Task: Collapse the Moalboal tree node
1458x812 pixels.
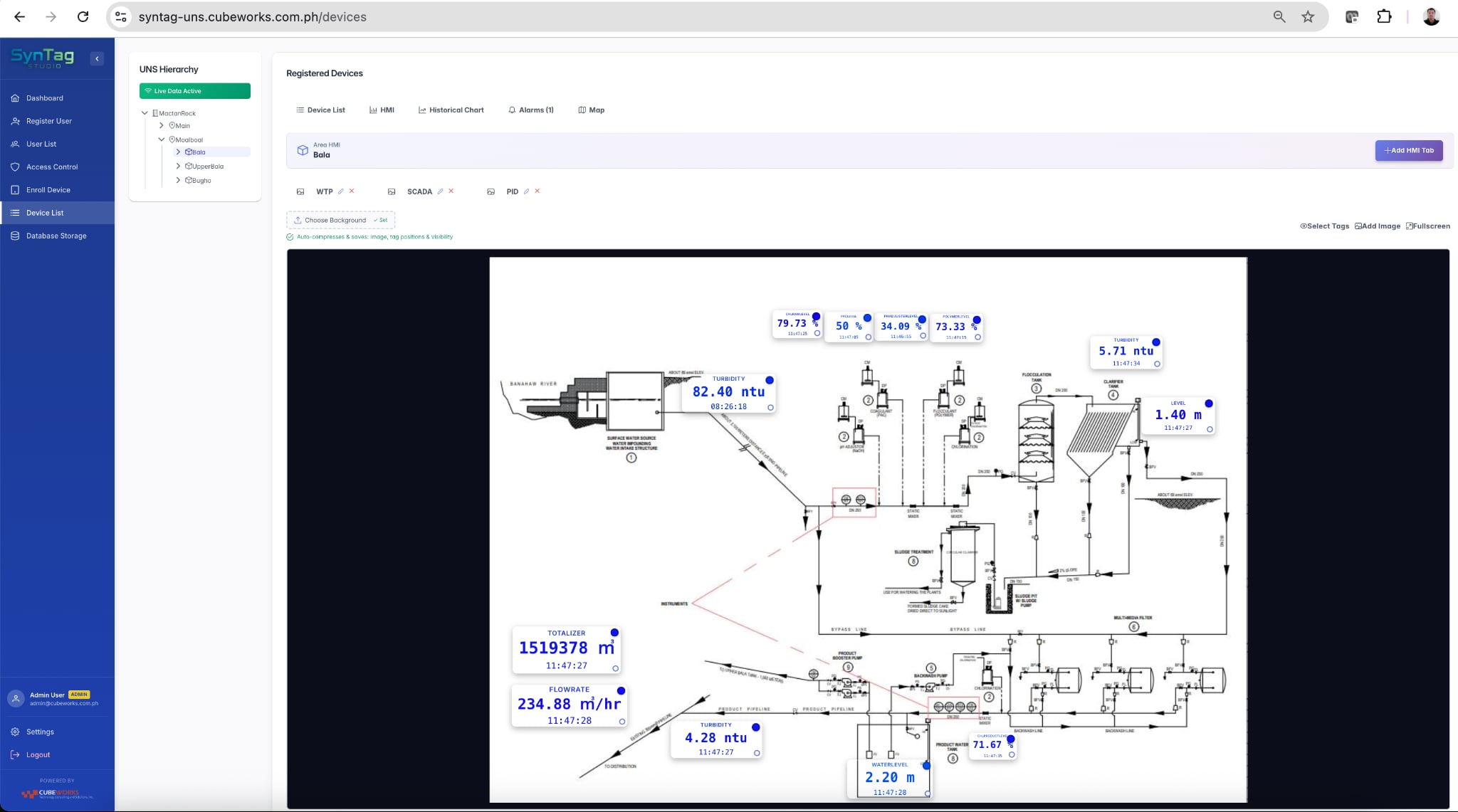Action: point(162,139)
